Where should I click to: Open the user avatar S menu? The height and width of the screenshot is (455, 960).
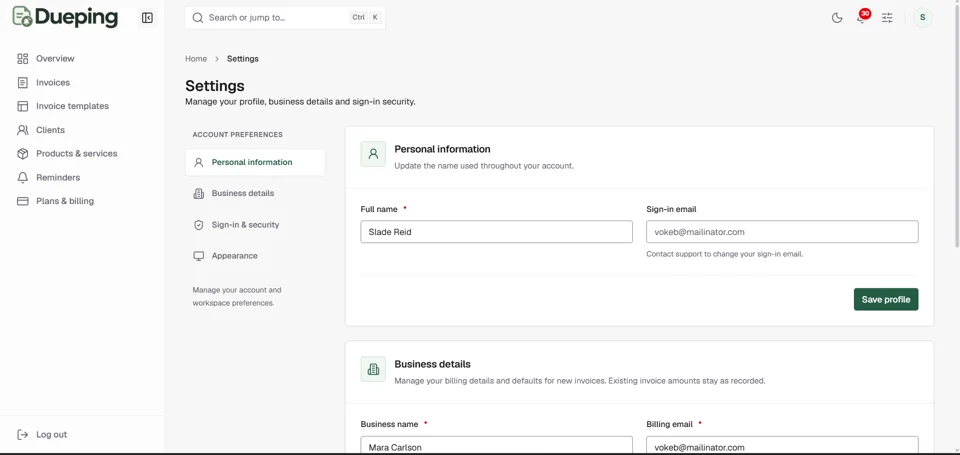[923, 18]
